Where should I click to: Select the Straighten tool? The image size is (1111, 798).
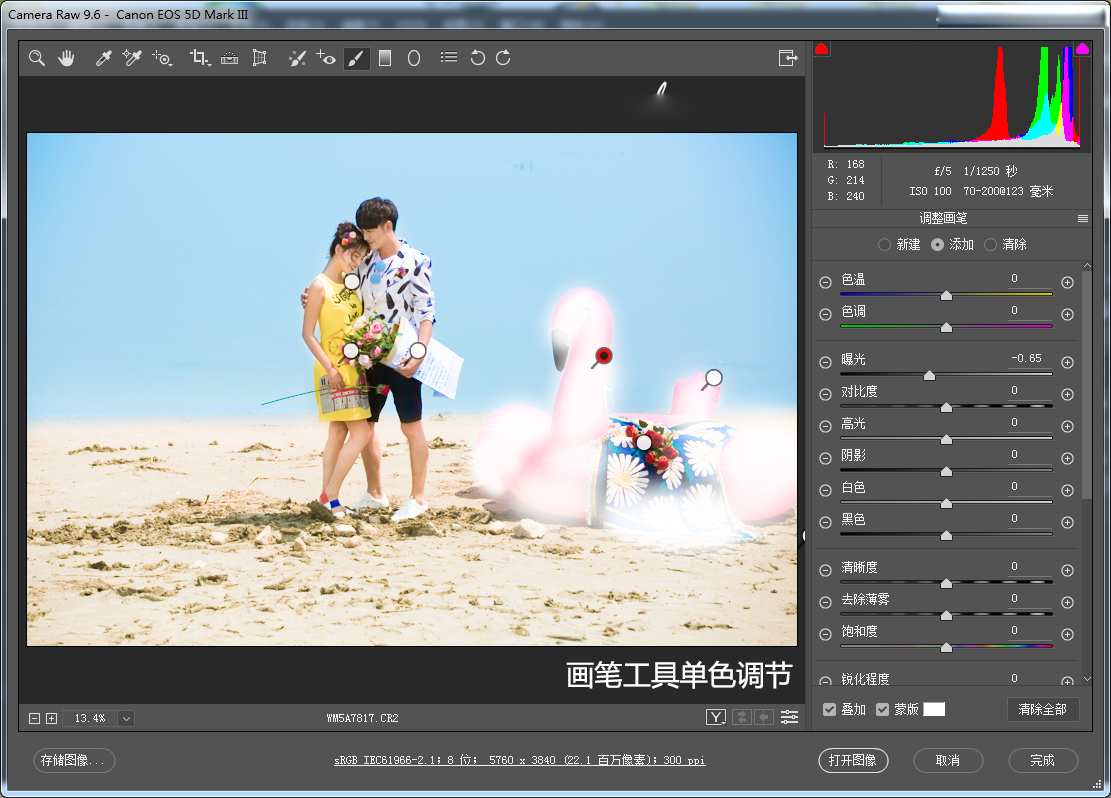tap(230, 58)
